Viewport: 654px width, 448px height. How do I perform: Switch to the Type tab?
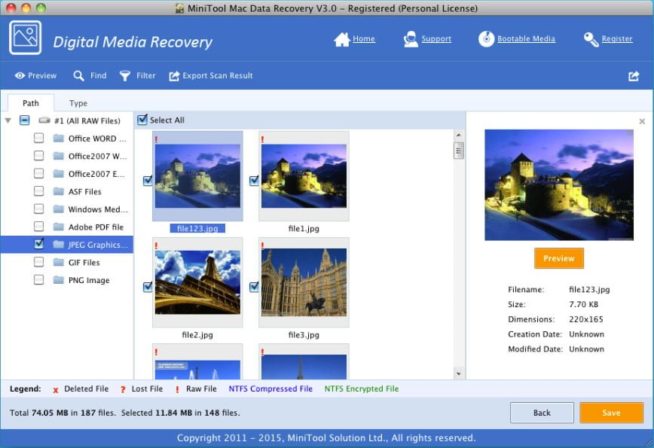(78, 103)
